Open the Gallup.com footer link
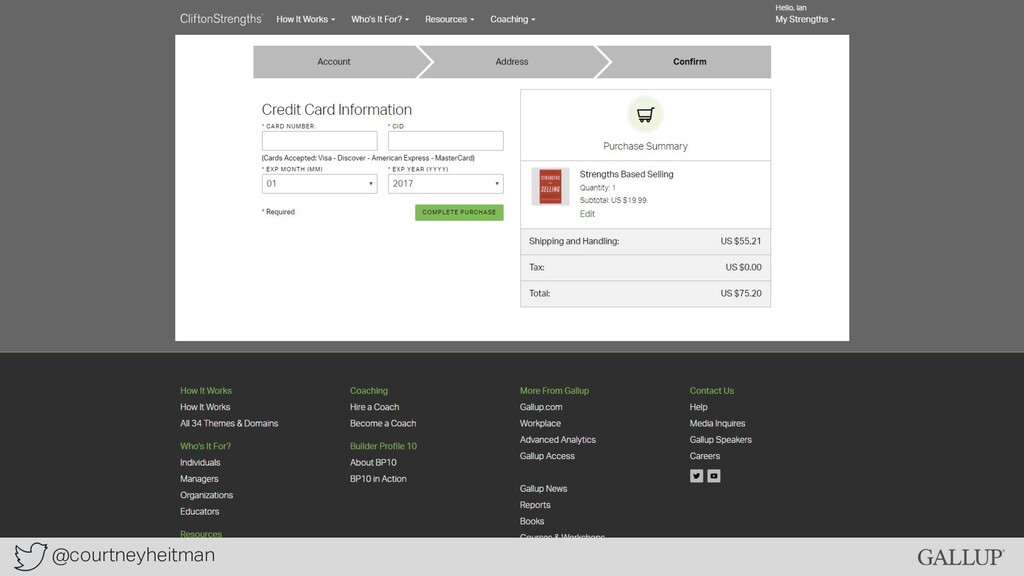Viewport: 1024px width, 576px height. pos(541,407)
